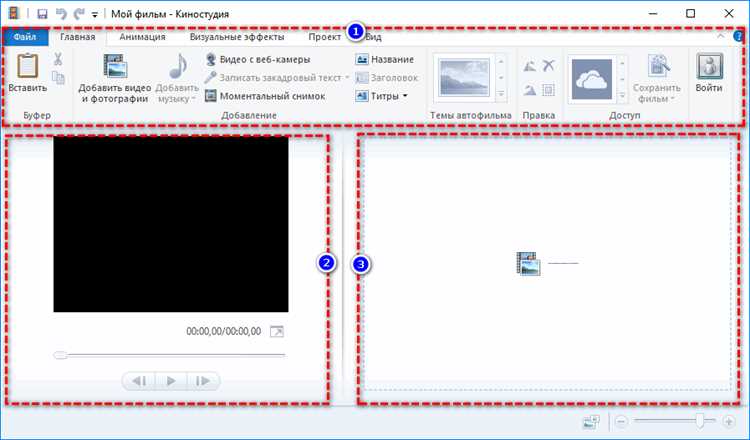750x440 pixels.
Task: Open the Визуальные эффекты tab
Action: [237, 37]
